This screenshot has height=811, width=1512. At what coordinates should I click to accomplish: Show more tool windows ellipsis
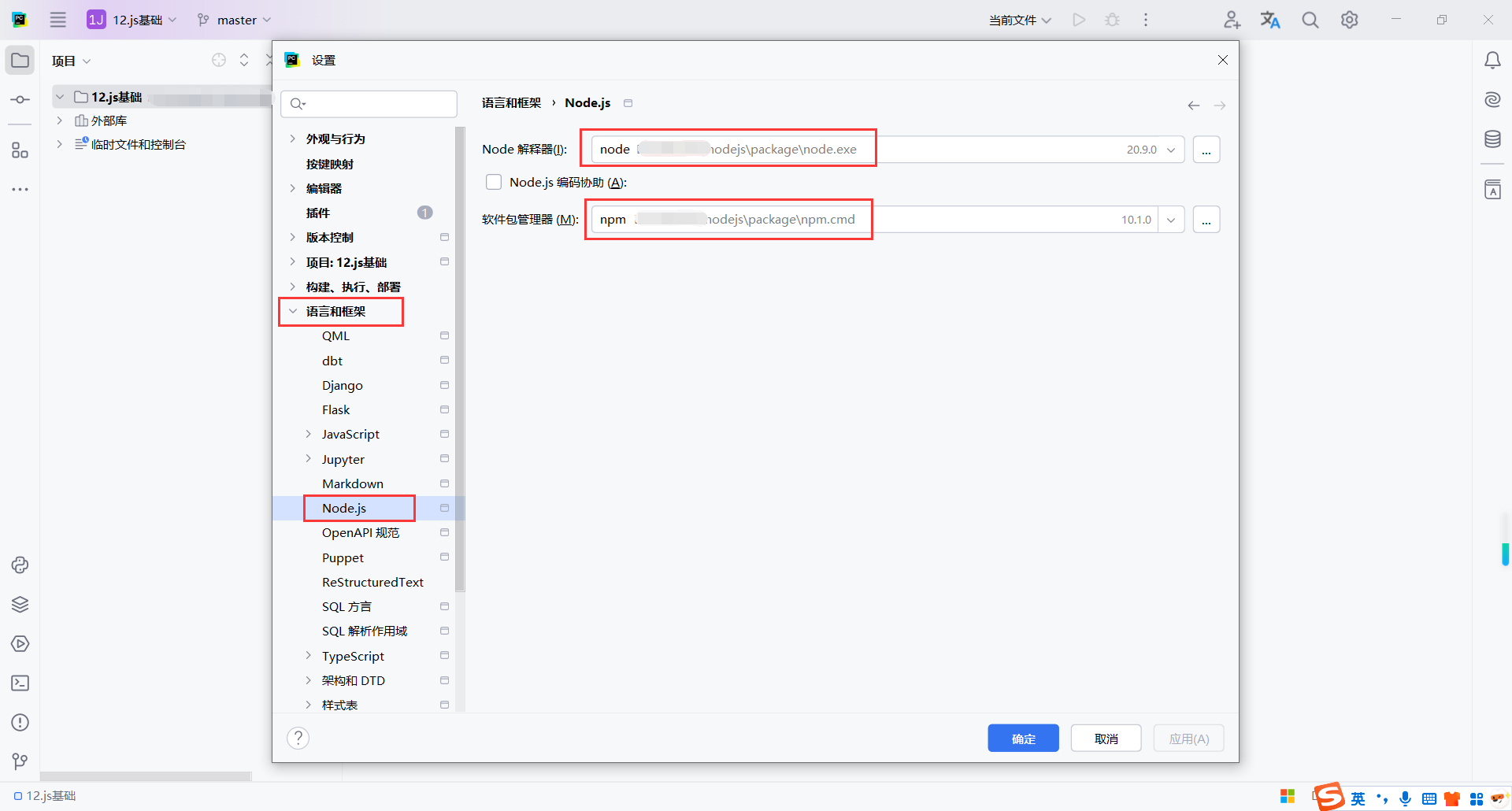tap(20, 190)
